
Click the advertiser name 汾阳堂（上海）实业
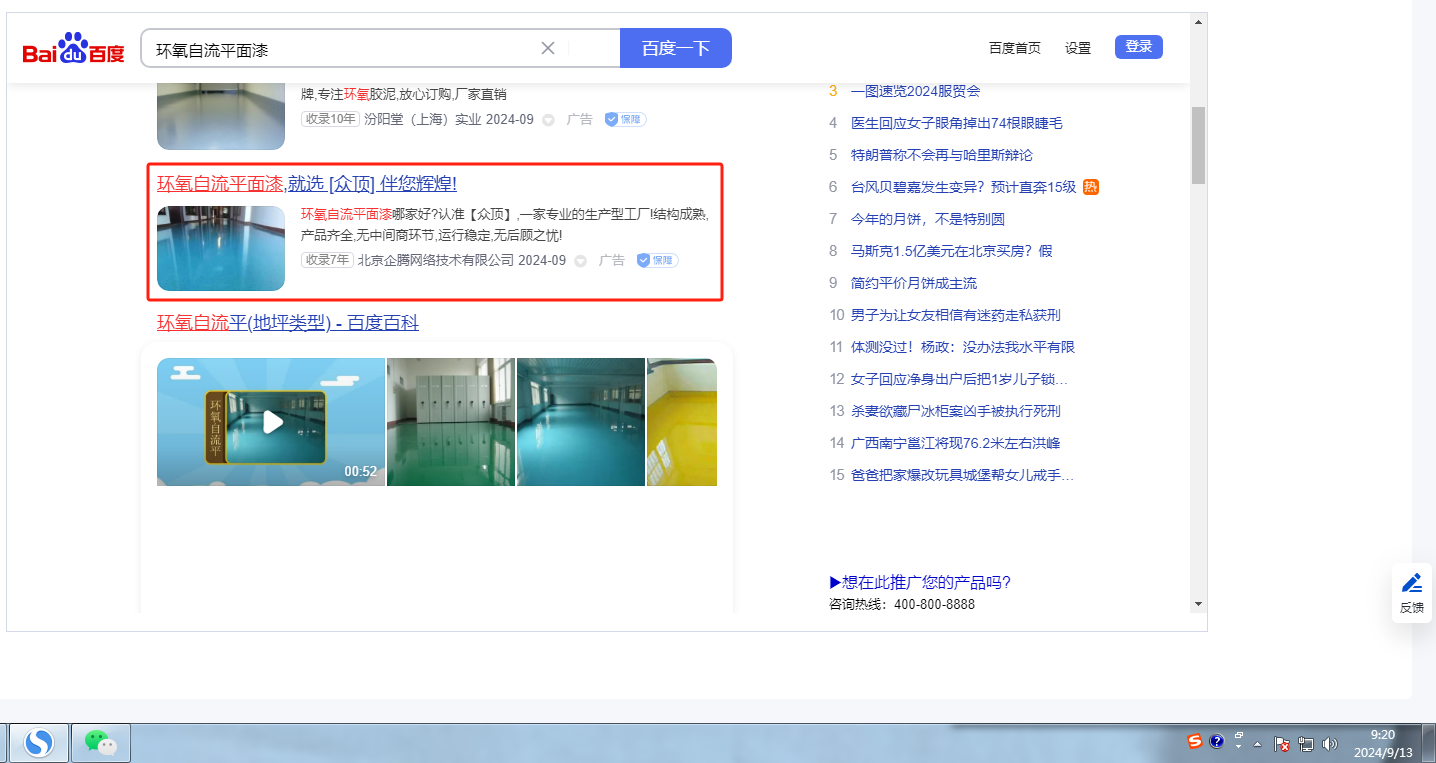tap(423, 119)
